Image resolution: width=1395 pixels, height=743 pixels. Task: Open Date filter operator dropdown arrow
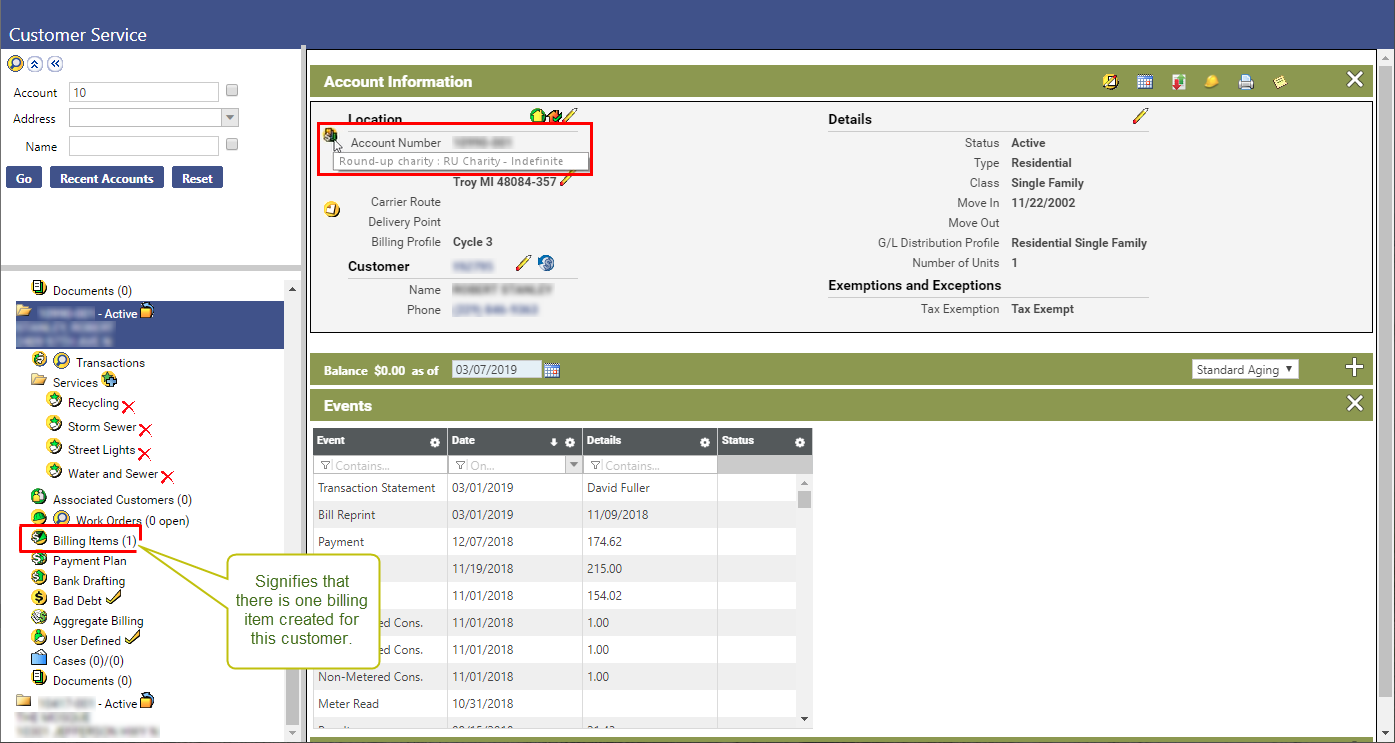pos(574,465)
